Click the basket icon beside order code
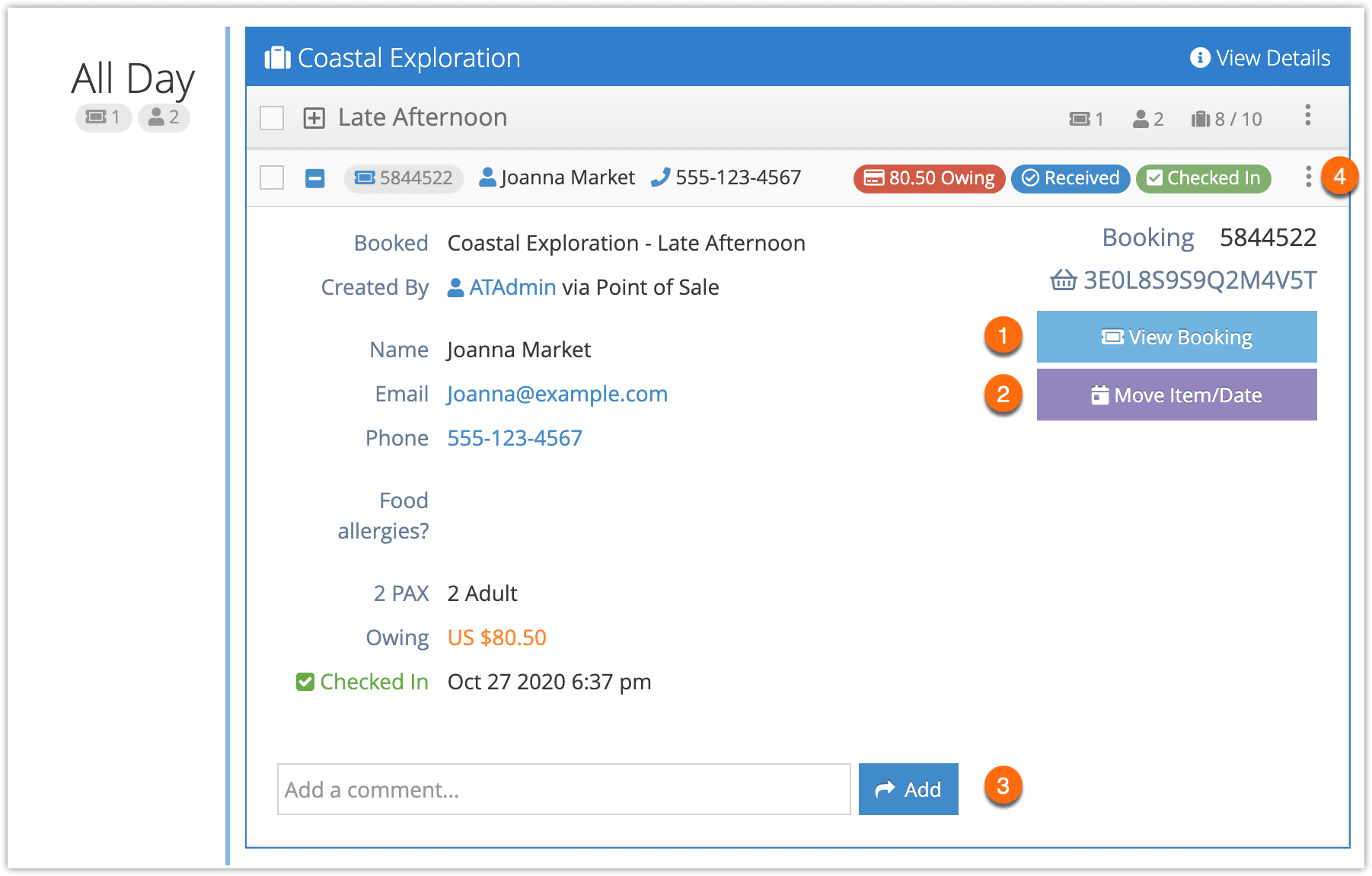Image resolution: width=1372 pixels, height=876 pixels. [x=1063, y=280]
